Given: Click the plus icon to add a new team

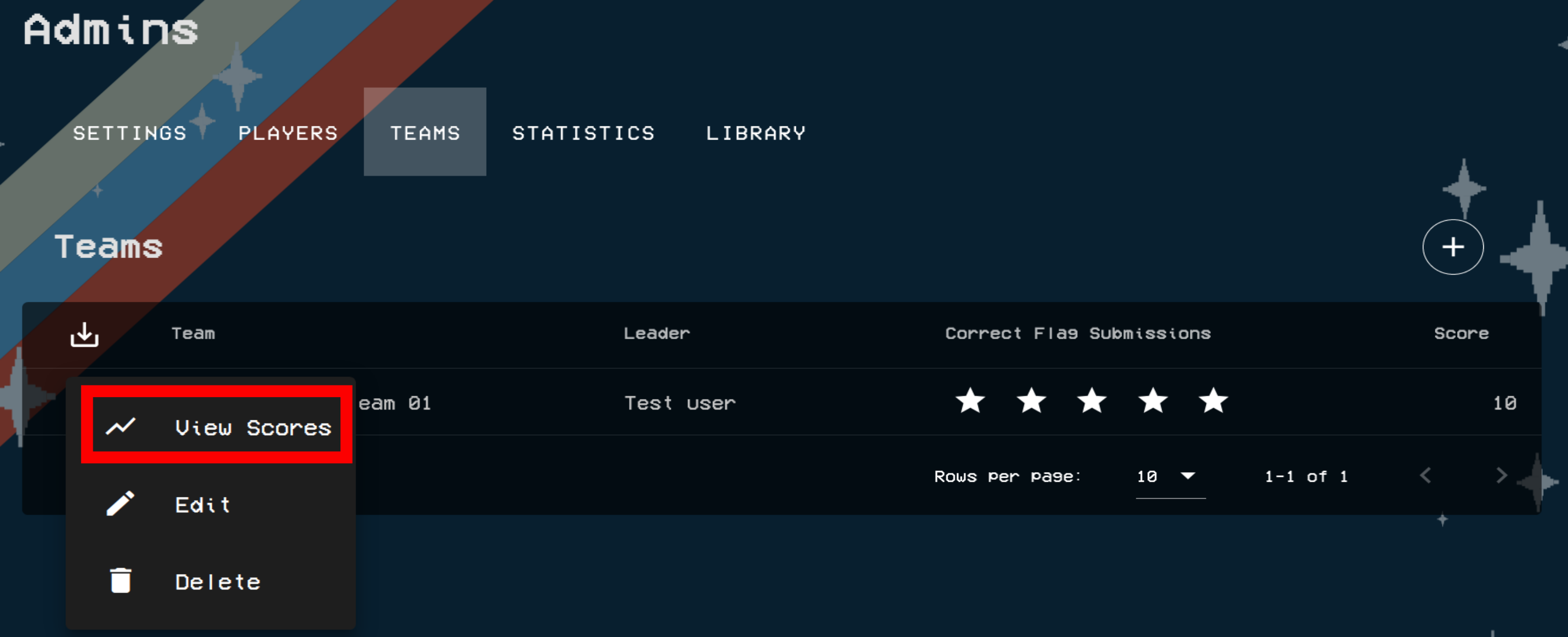Looking at the screenshot, I should click(1454, 247).
